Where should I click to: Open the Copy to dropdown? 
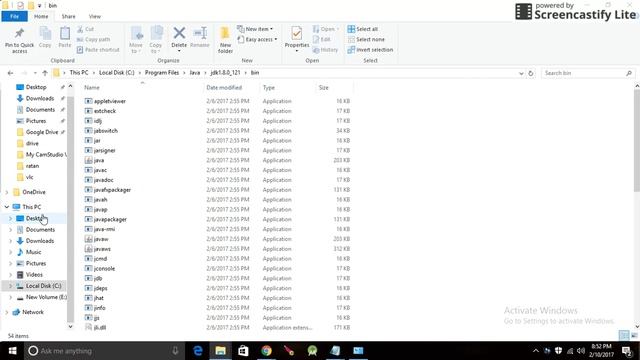(x=156, y=40)
